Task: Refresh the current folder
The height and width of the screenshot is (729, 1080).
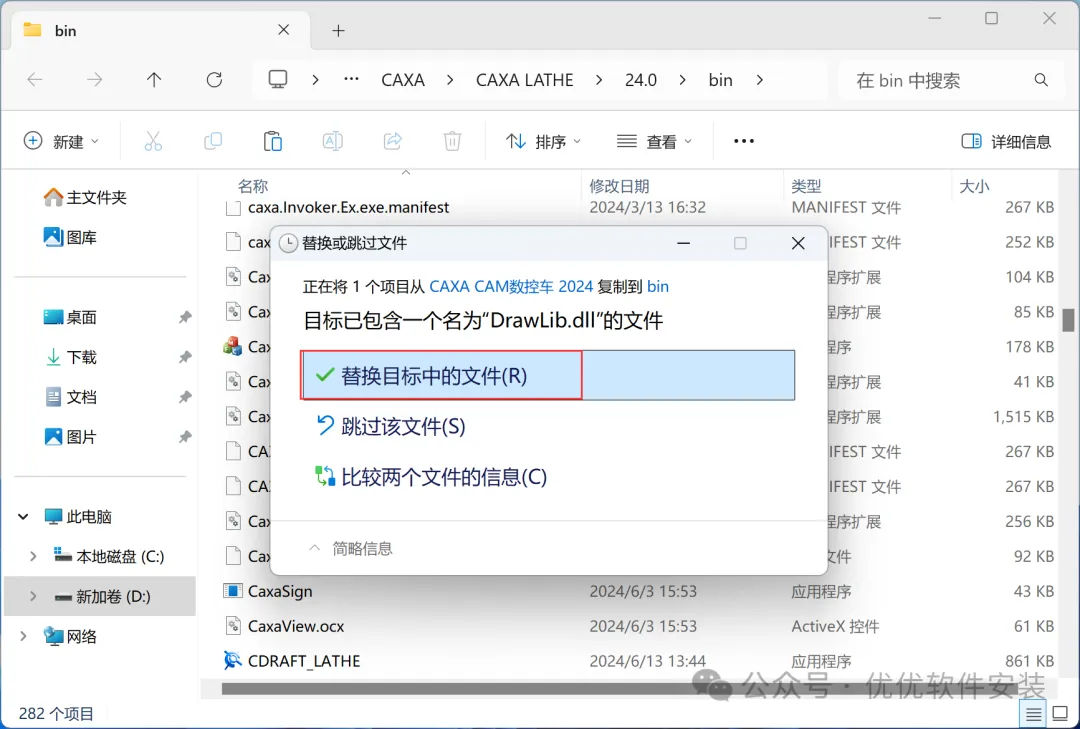Action: [x=214, y=80]
